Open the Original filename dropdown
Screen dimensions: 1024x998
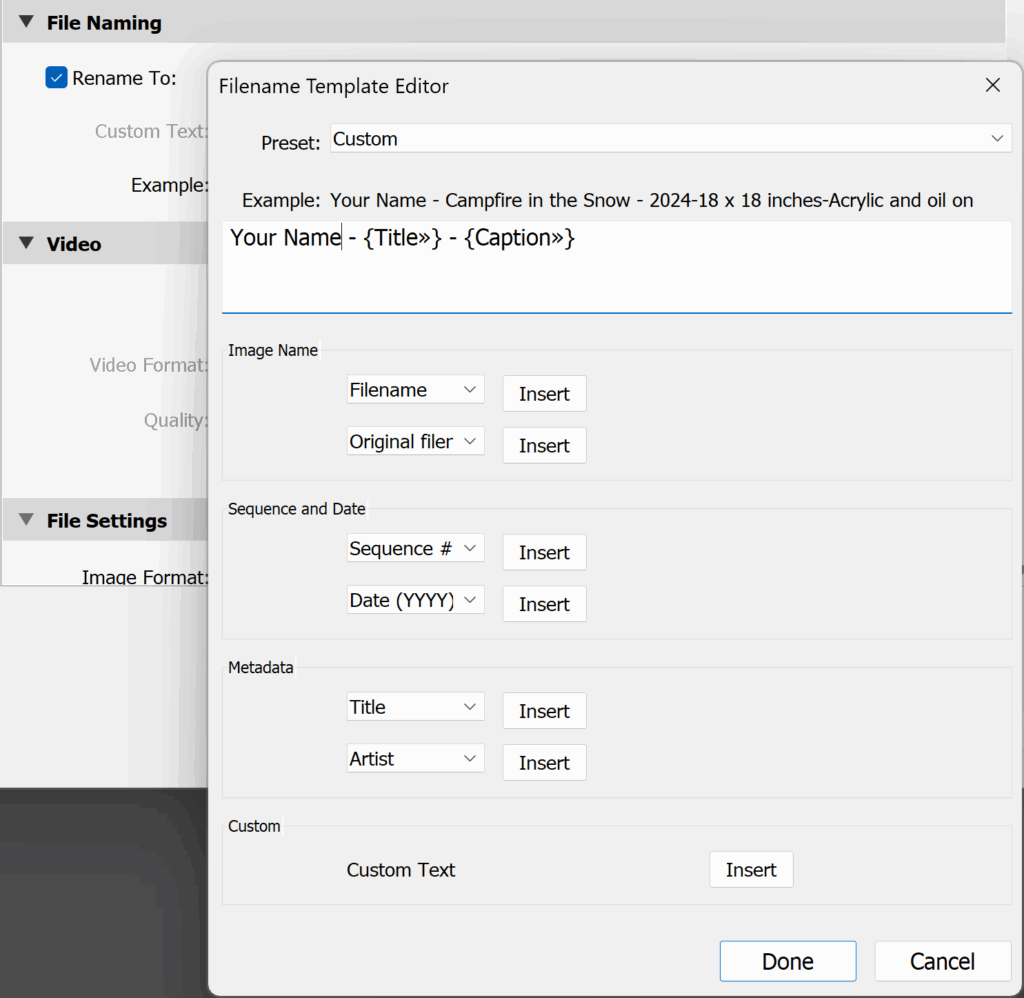[x=415, y=442]
